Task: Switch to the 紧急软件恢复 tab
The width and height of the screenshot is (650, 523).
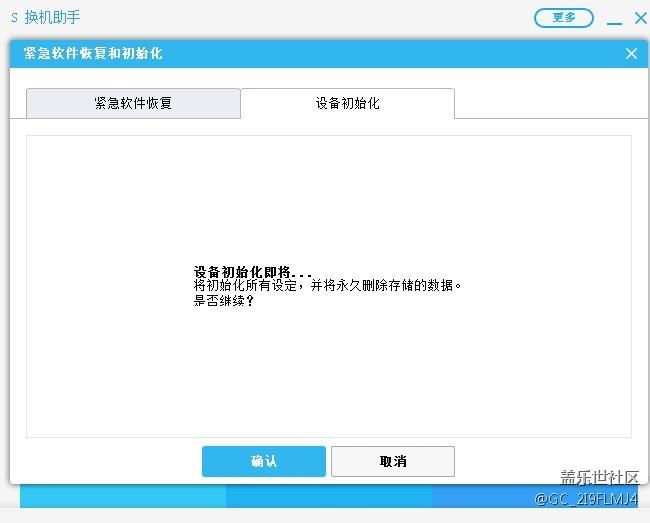Action: click(x=133, y=103)
